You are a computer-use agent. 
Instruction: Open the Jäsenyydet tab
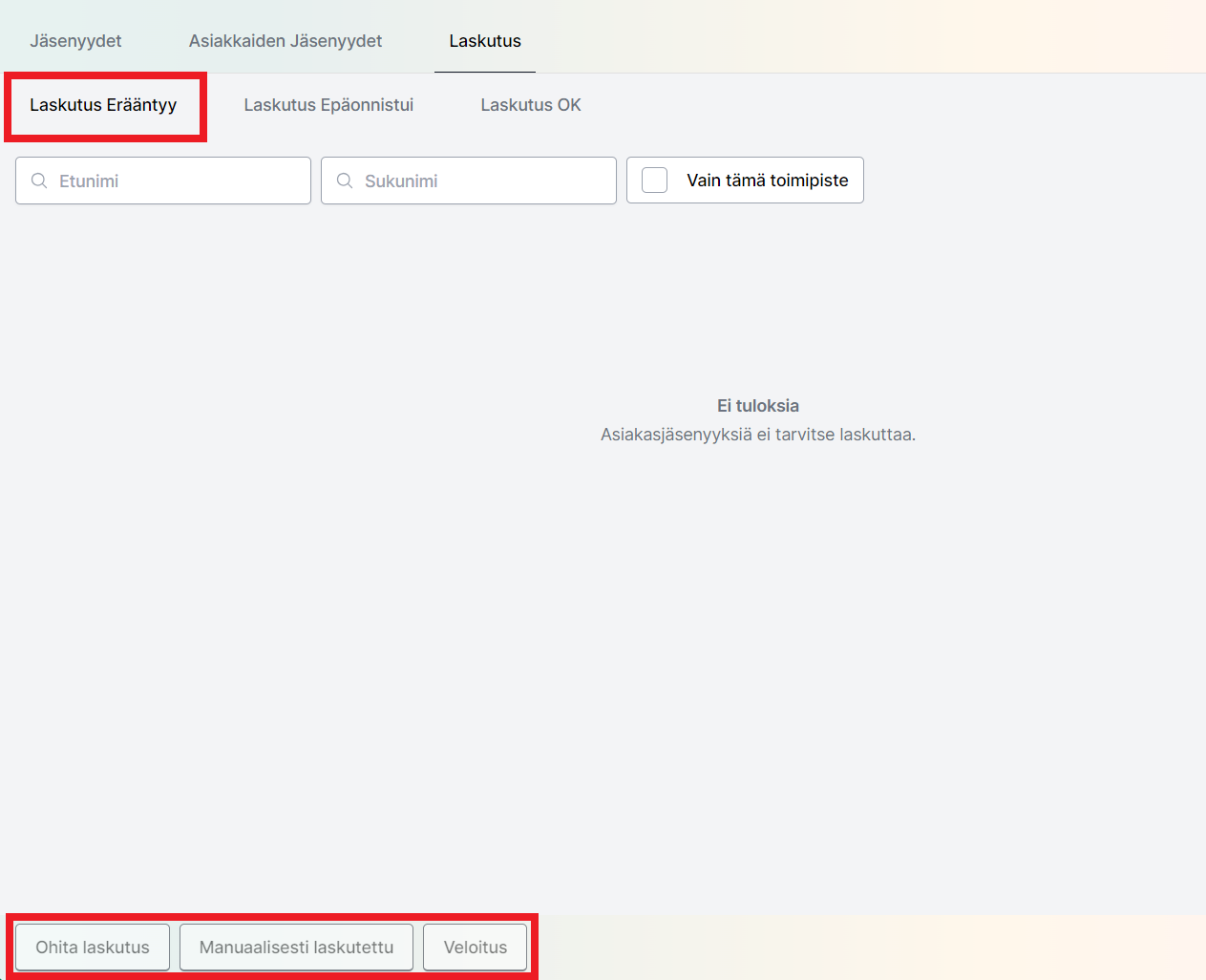(75, 41)
